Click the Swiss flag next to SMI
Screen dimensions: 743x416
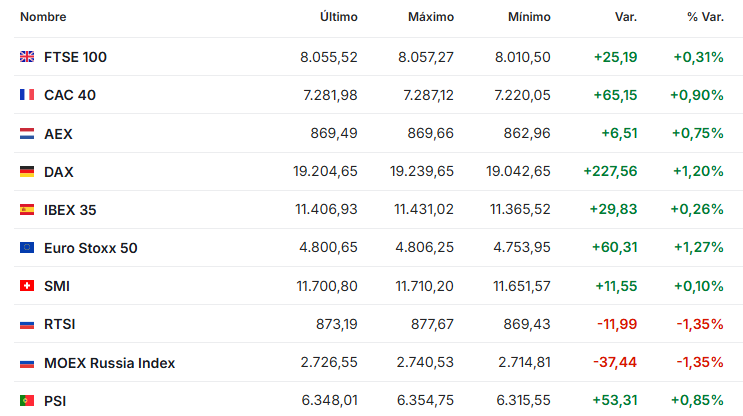27,286
